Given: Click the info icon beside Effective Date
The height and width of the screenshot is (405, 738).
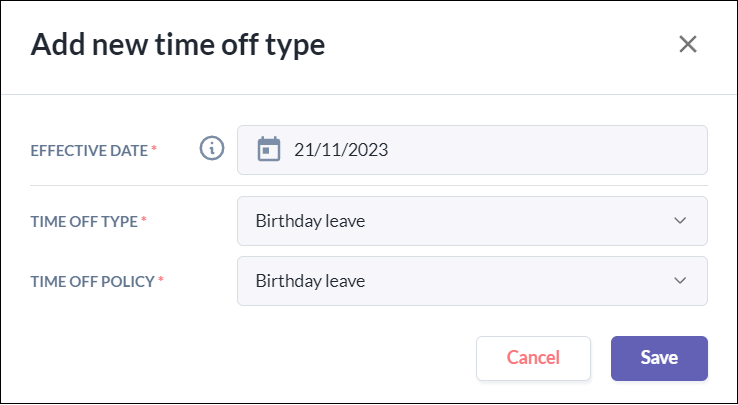Looking at the screenshot, I should click(x=211, y=149).
